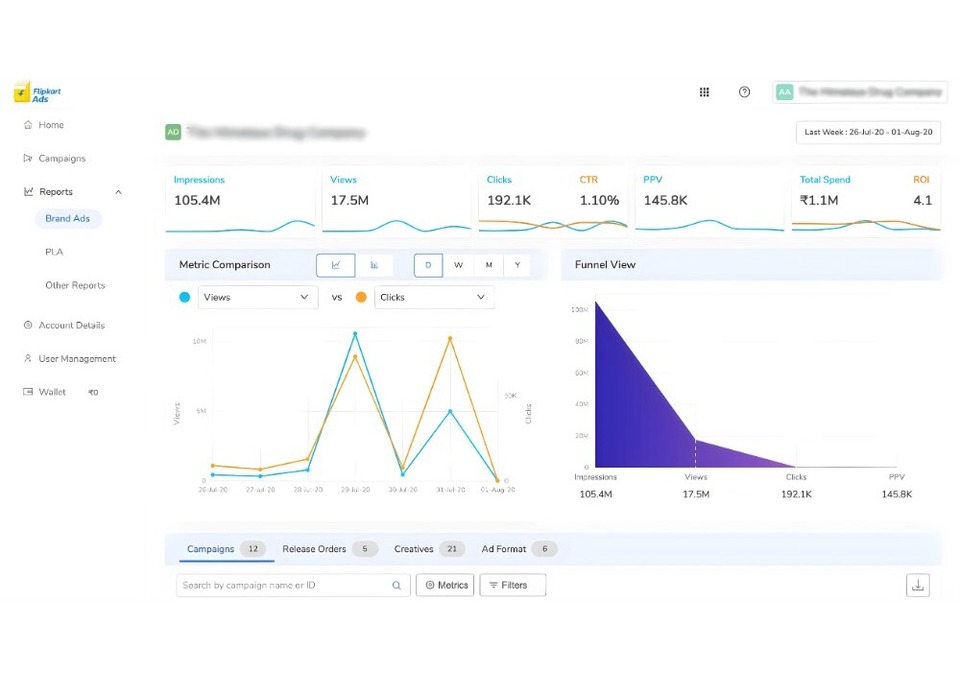Click the Metrics button

point(445,585)
